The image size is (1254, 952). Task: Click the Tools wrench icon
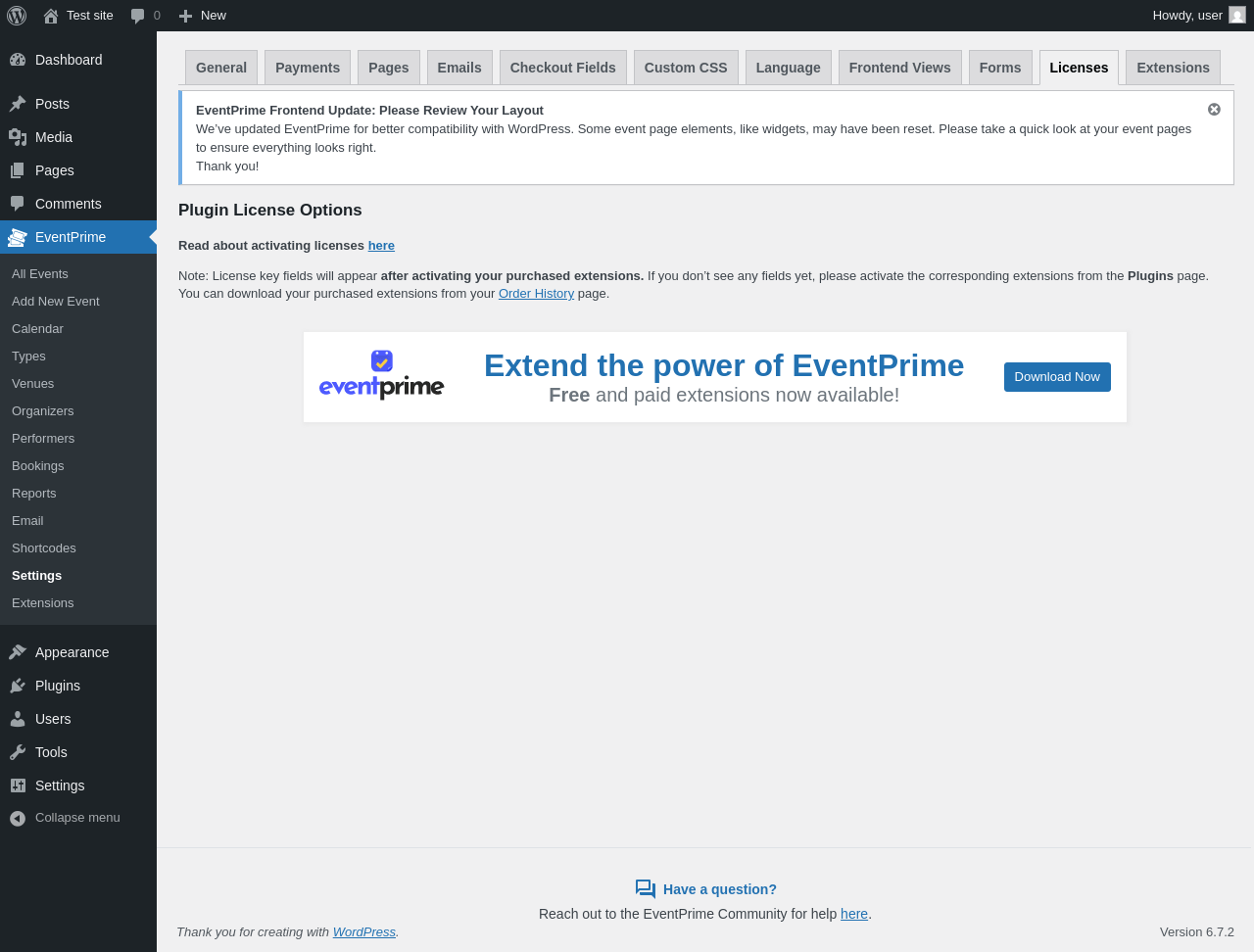coord(18,752)
